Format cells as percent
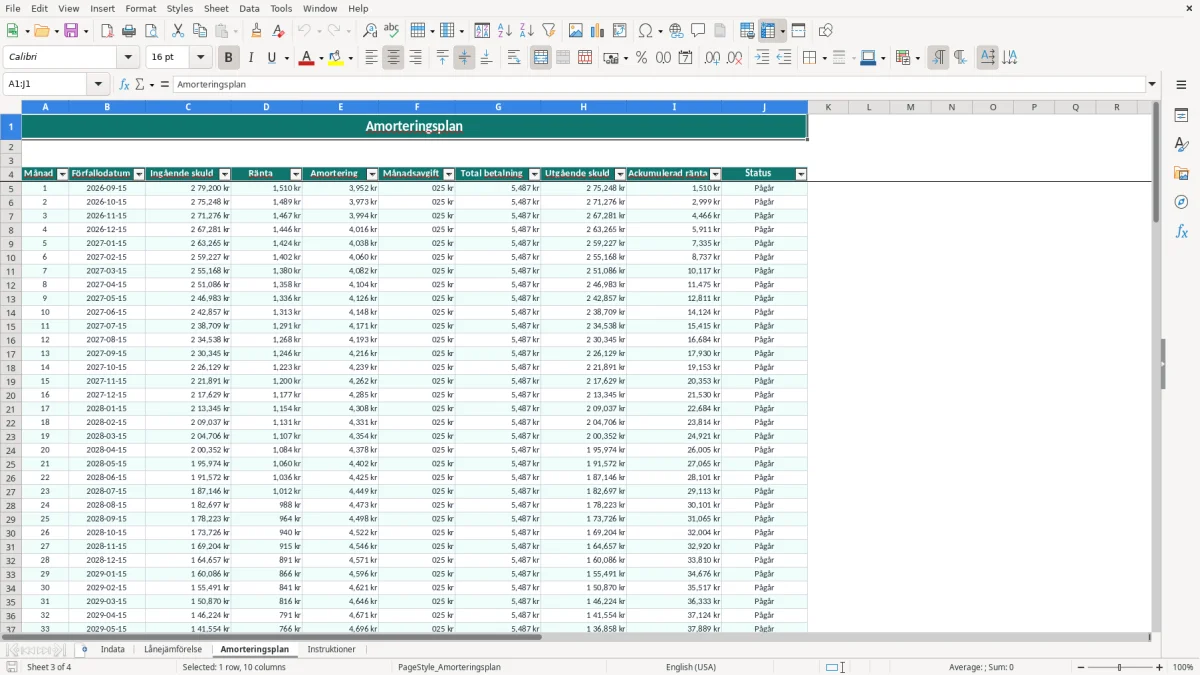Image resolution: width=1200 pixels, height=675 pixels. 642,58
